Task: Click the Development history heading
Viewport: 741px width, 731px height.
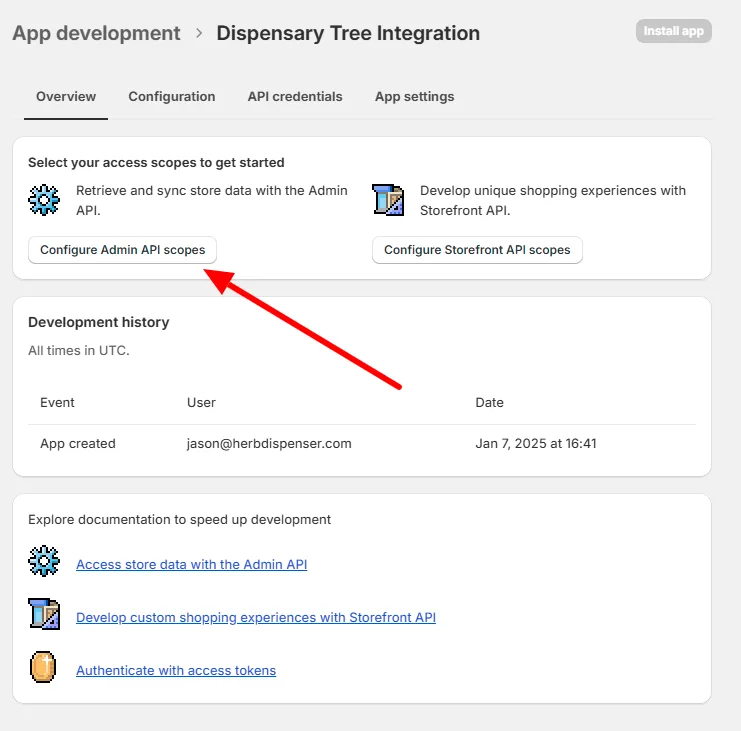Action: [x=99, y=322]
